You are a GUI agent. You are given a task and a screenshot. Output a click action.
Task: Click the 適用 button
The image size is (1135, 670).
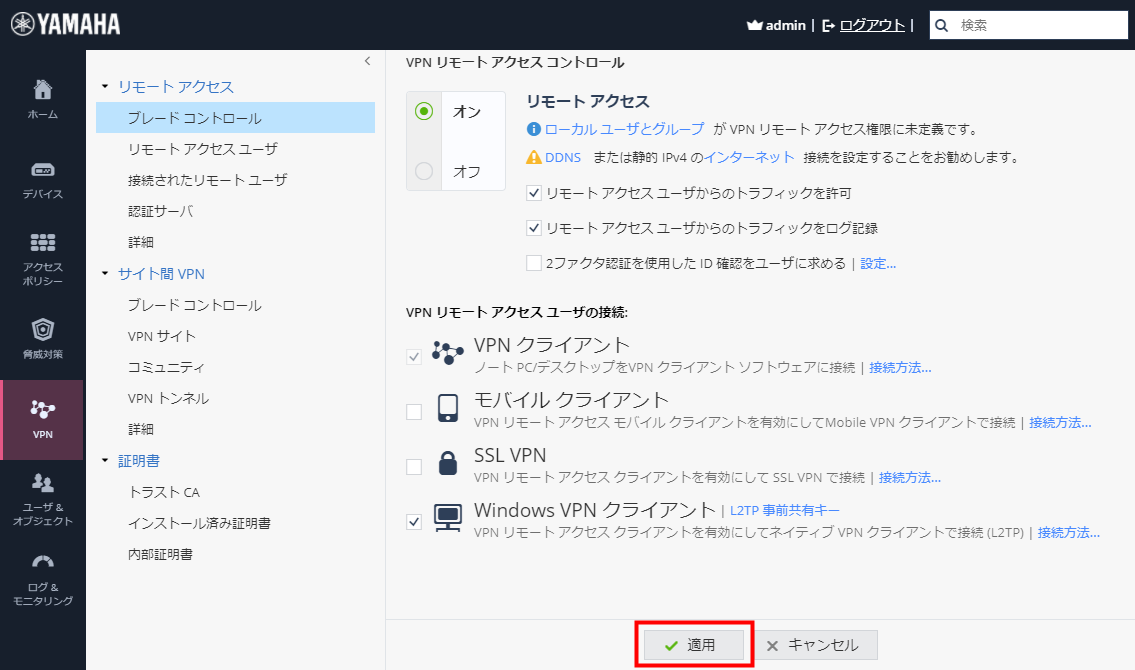694,644
